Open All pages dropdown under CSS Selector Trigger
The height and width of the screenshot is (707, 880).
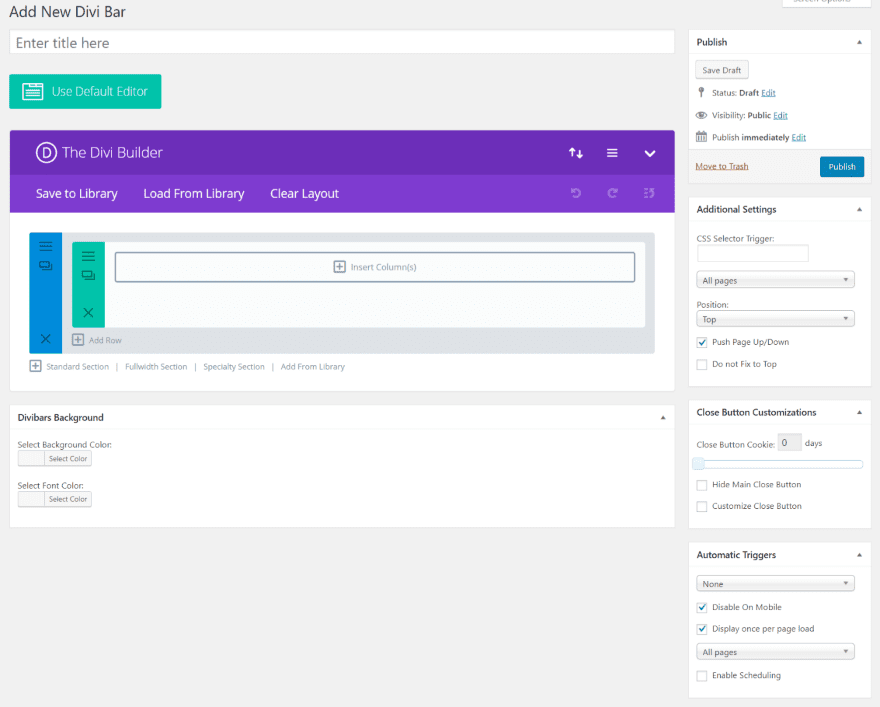pos(776,280)
